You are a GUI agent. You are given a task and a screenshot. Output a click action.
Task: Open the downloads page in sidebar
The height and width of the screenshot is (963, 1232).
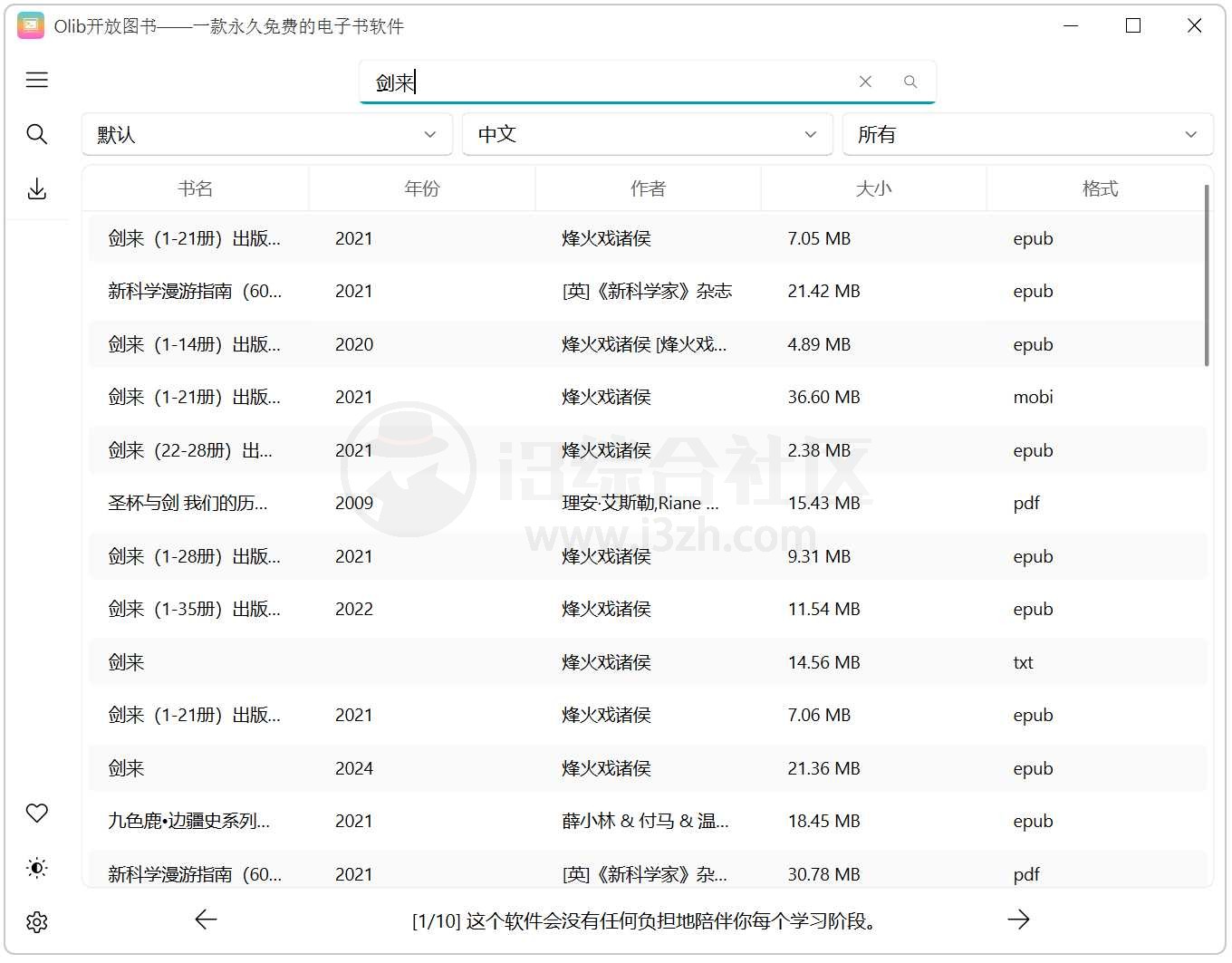[x=37, y=189]
